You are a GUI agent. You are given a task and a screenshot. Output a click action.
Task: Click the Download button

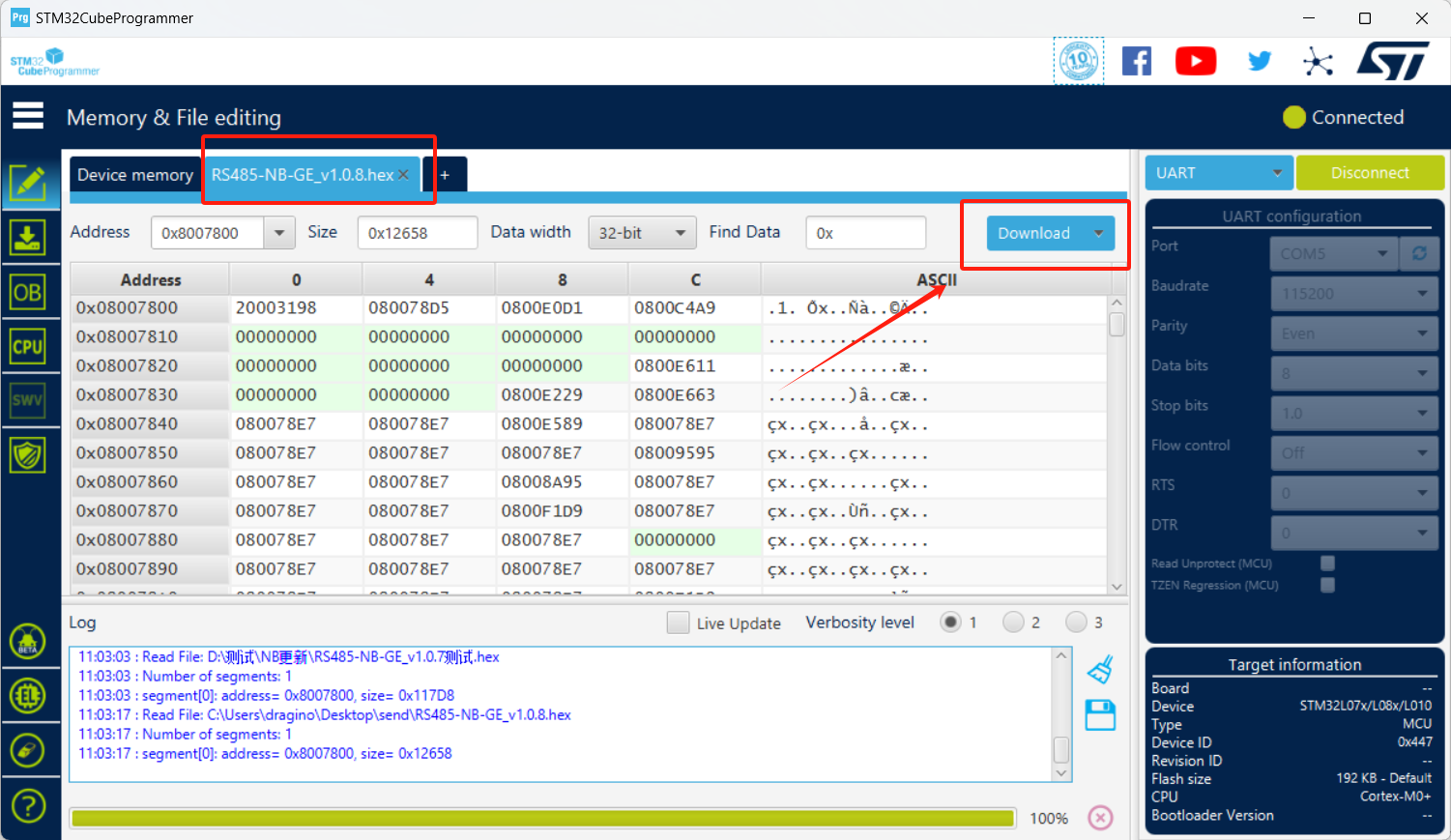[x=1034, y=233]
